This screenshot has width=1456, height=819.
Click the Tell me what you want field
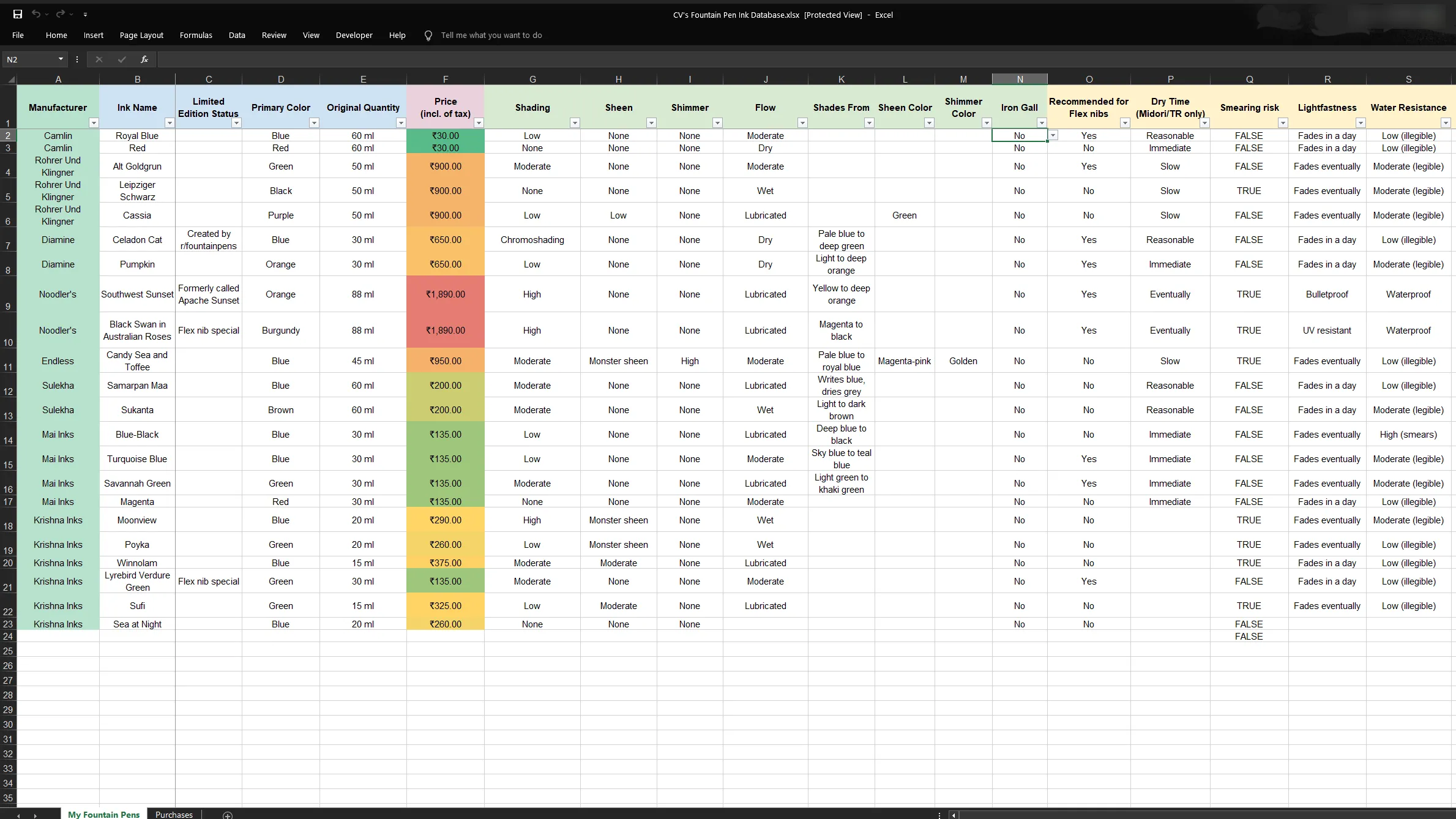492,35
